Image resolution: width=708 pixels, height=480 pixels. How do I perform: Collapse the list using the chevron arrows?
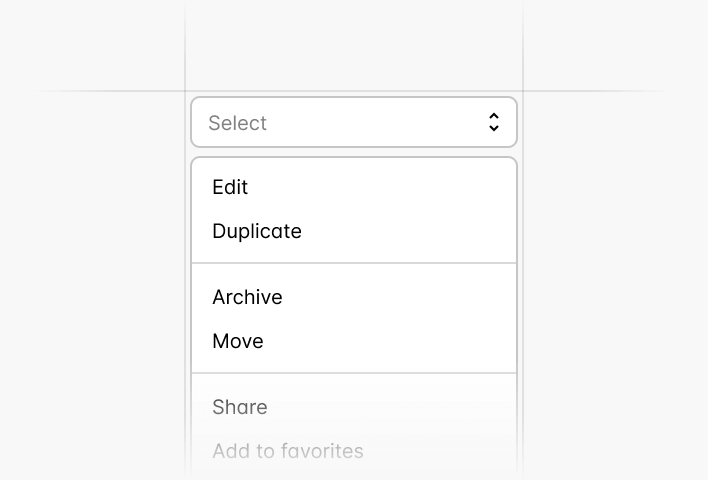[494, 122]
